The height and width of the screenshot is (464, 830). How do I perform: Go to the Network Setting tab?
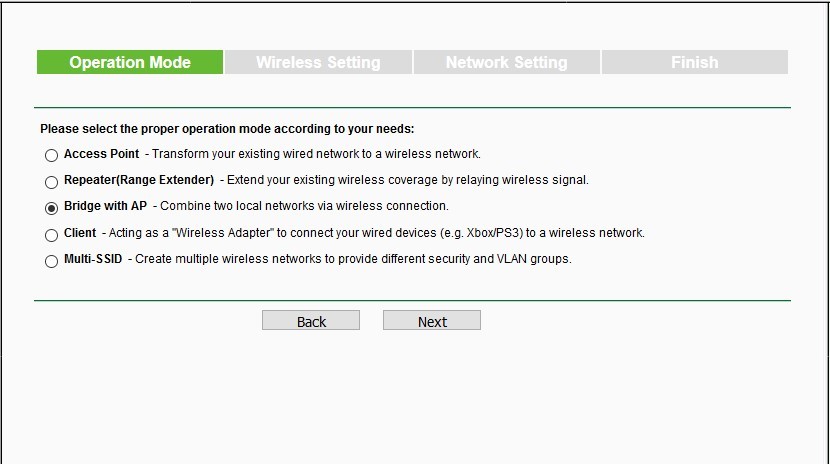click(507, 62)
